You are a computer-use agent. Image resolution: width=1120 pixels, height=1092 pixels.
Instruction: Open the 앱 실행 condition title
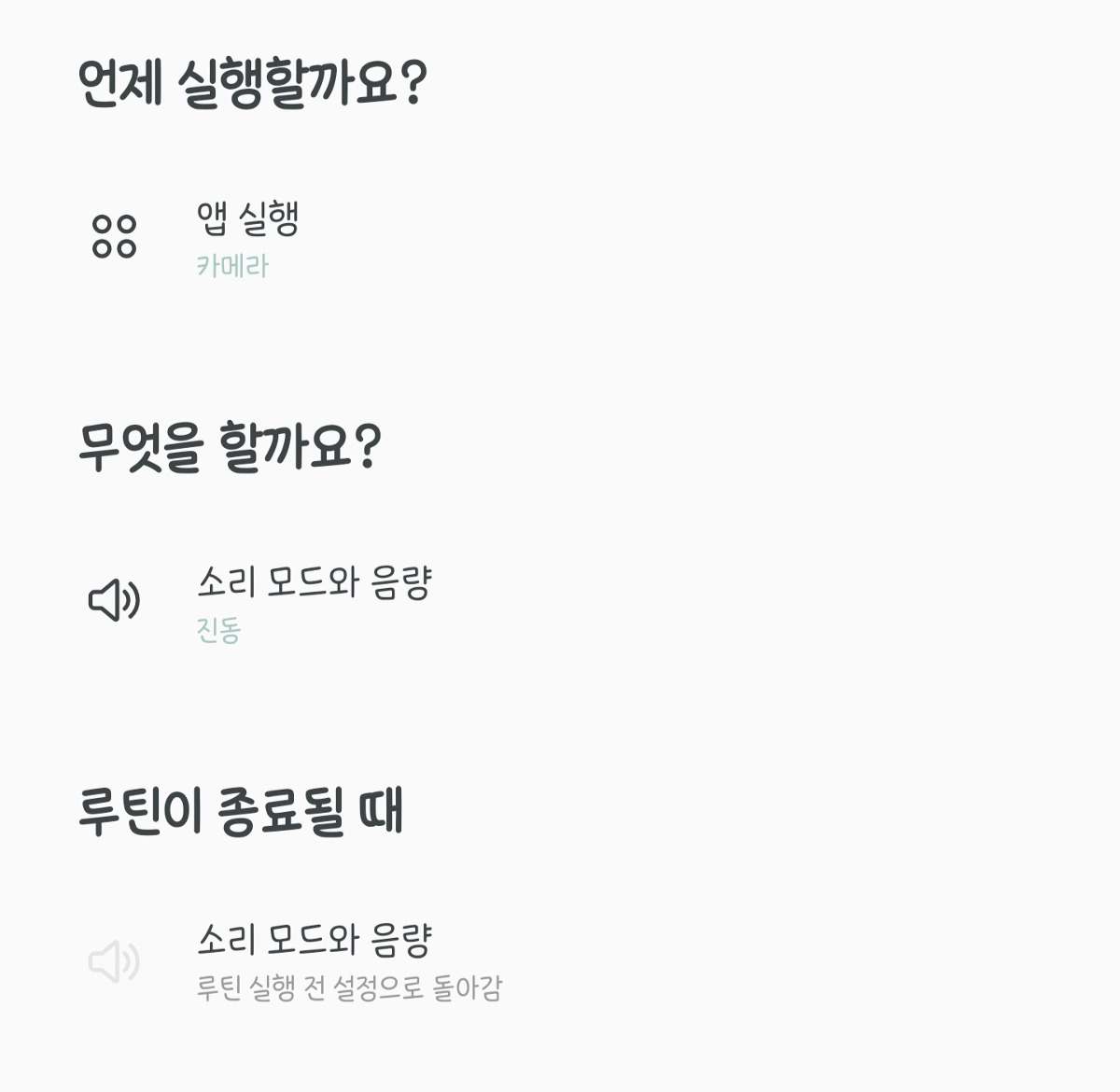(247, 218)
